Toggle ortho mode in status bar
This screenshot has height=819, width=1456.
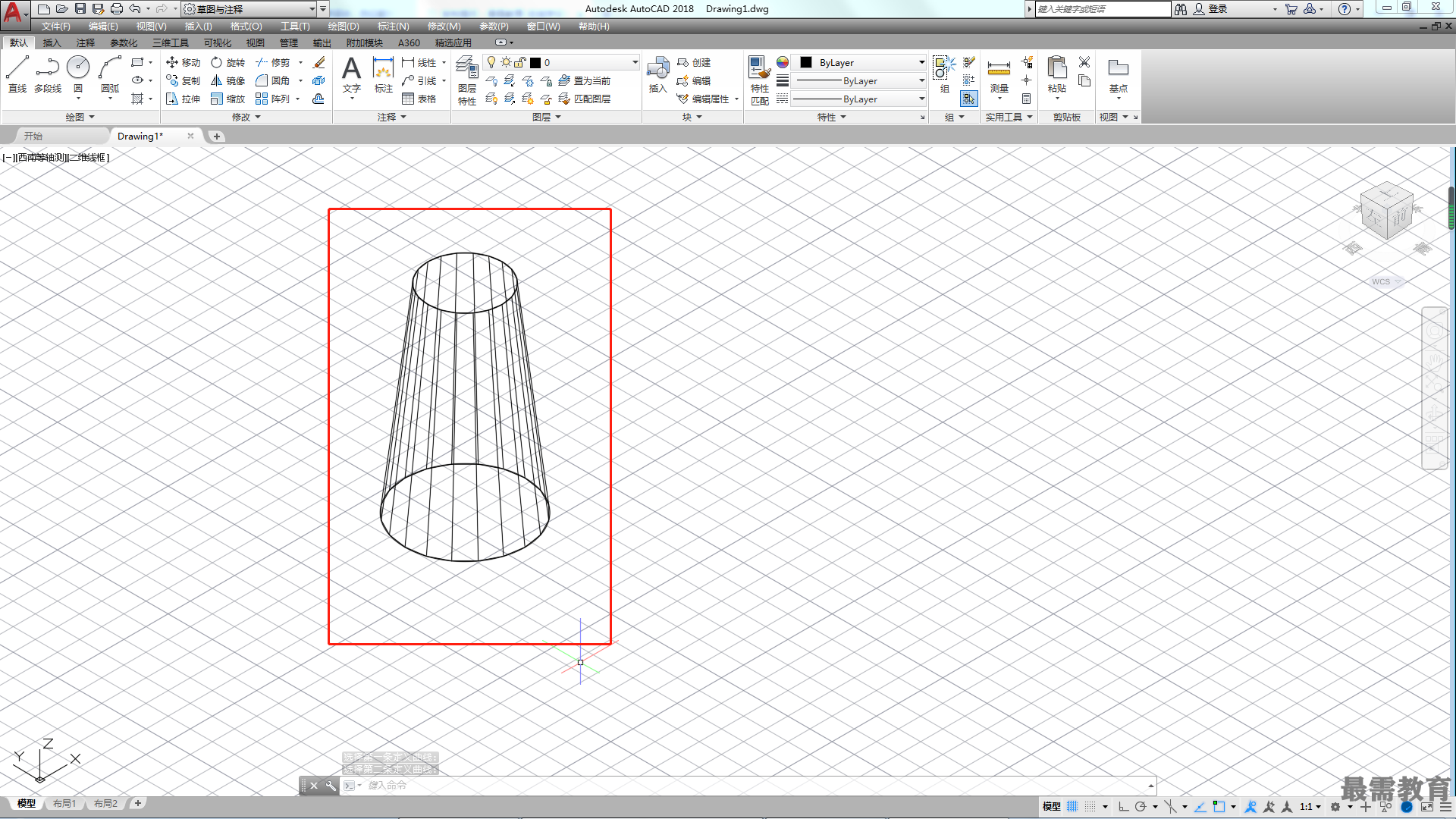1123,806
